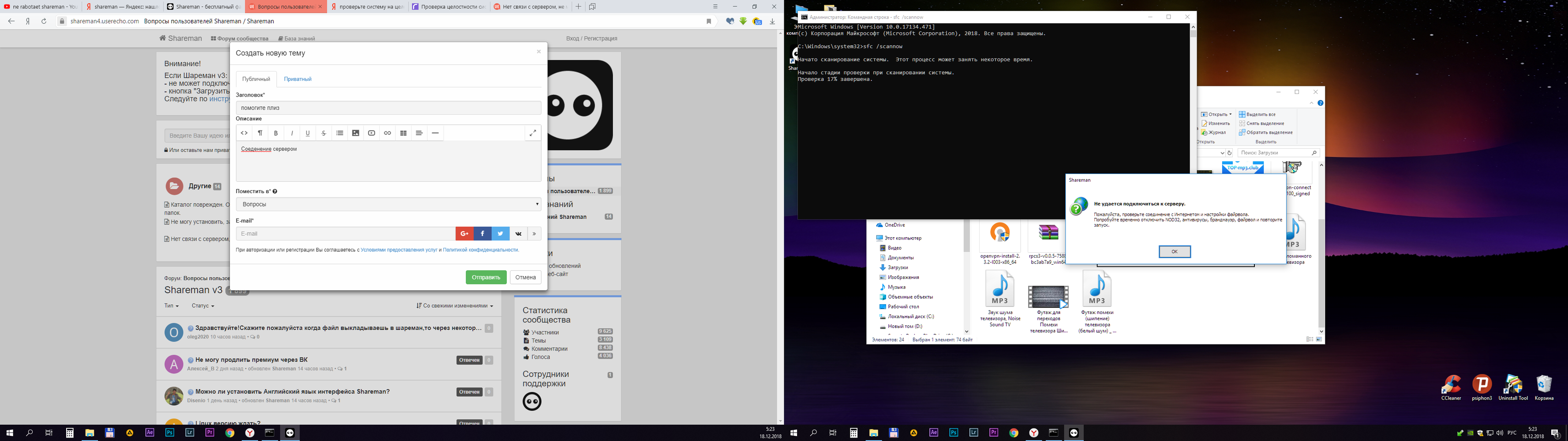Image resolution: width=1568 pixels, height=441 pixels.
Task: Click the 'Отмена' button
Action: coord(526,277)
